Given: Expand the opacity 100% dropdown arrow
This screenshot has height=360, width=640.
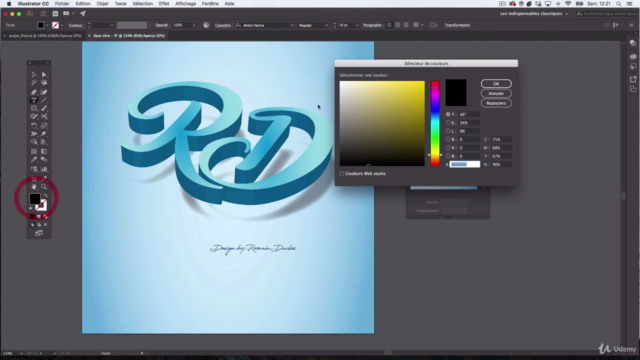Looking at the screenshot, I should (x=194, y=25).
